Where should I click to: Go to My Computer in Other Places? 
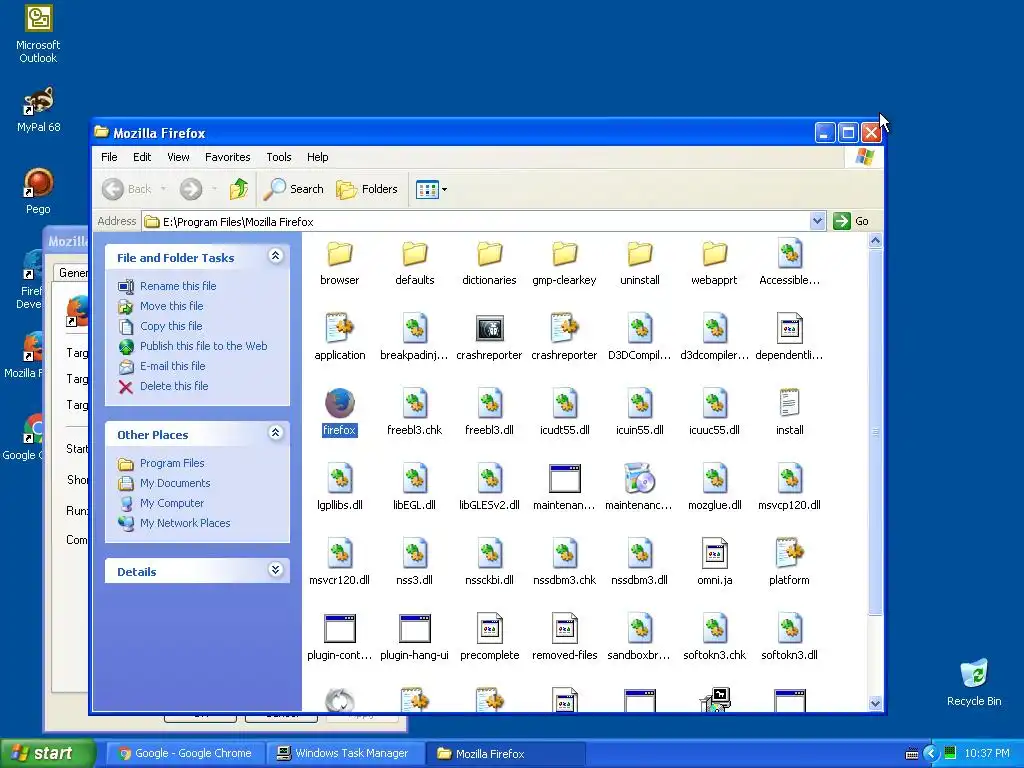172,504
